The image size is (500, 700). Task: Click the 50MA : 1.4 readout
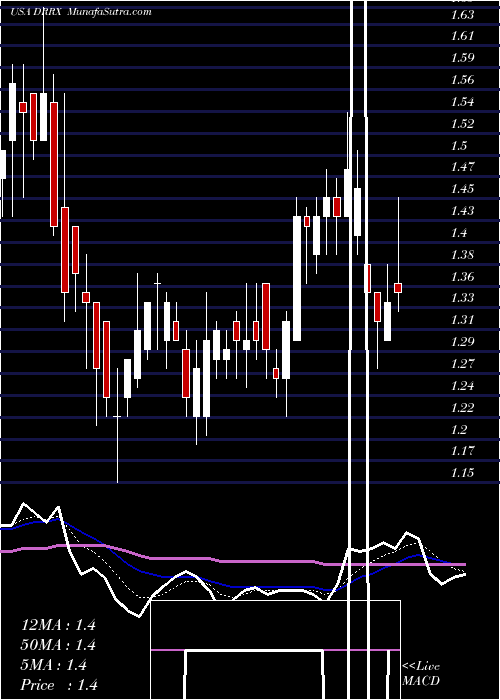pyautogui.click(x=58, y=645)
